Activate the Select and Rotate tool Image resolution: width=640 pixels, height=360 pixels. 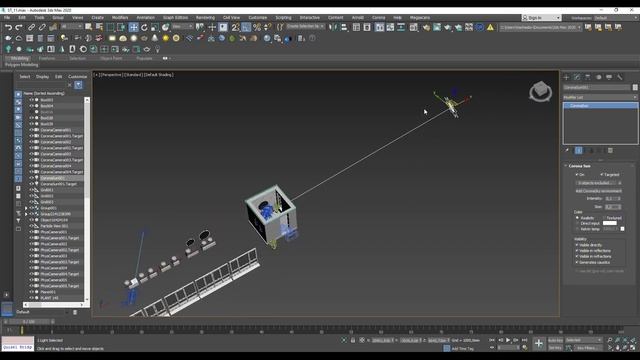click(x=144, y=27)
